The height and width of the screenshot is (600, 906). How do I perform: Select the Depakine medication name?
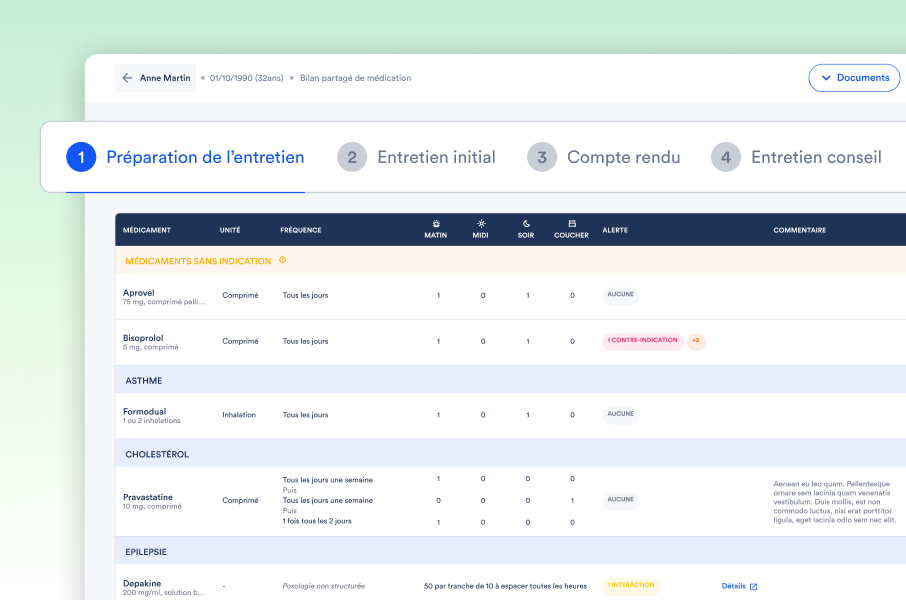[x=142, y=583]
